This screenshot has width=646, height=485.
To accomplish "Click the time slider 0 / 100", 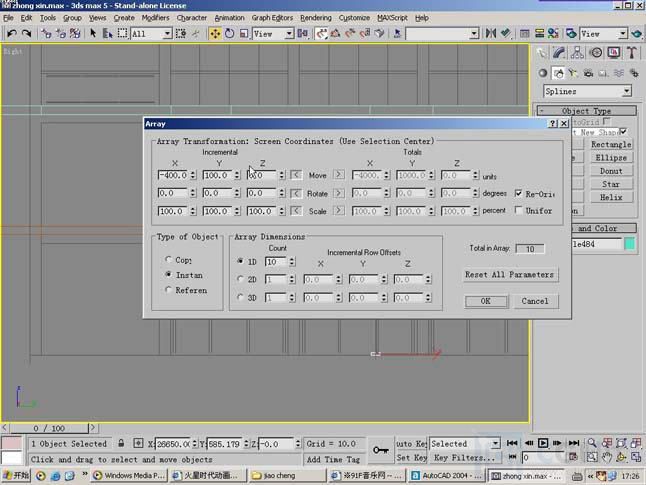I will tap(49, 428).
